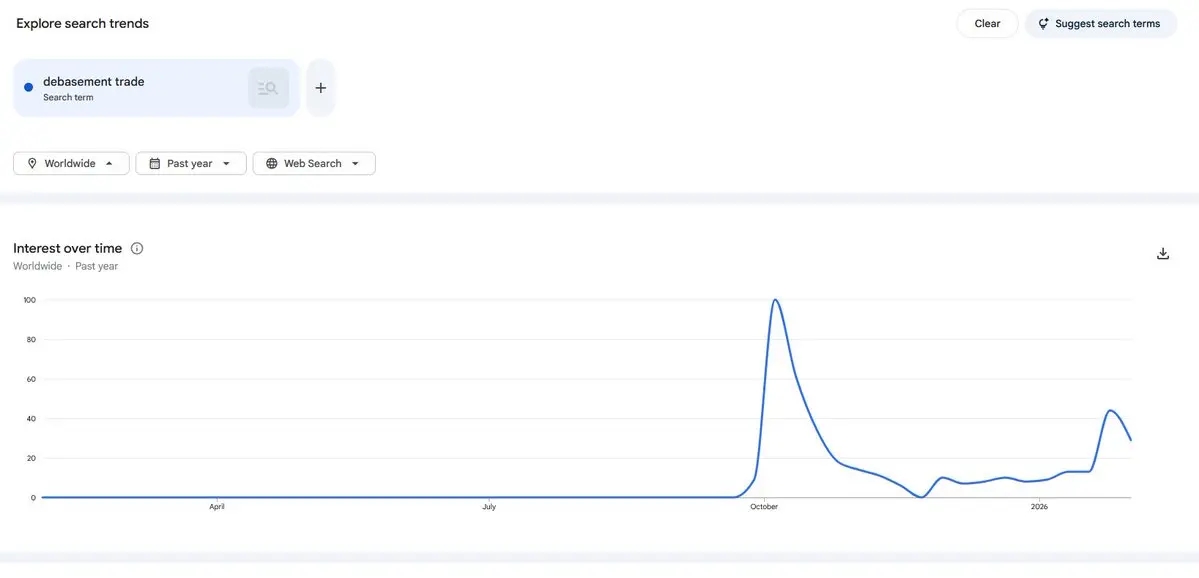Click the 2026 label on the time axis
The height and width of the screenshot is (578, 1199).
coord(1039,507)
